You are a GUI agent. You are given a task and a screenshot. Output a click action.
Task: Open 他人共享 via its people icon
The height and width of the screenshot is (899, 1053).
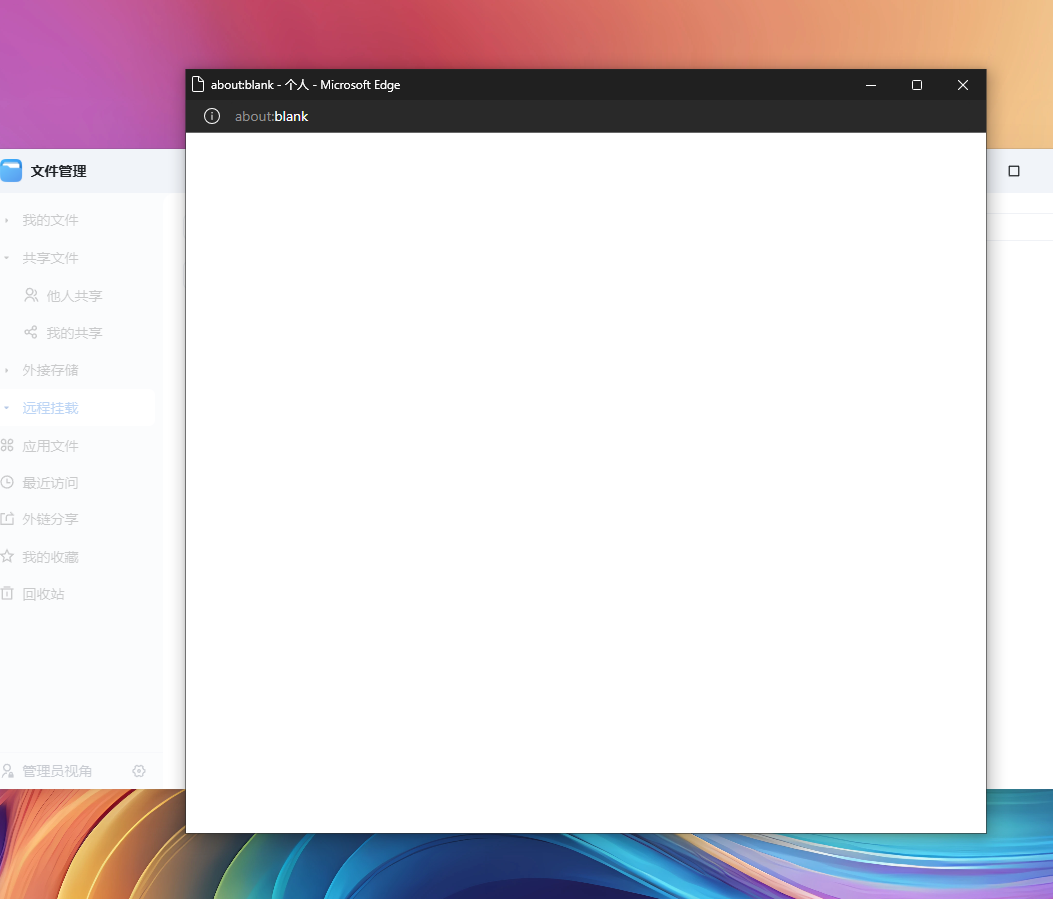[x=31, y=295]
